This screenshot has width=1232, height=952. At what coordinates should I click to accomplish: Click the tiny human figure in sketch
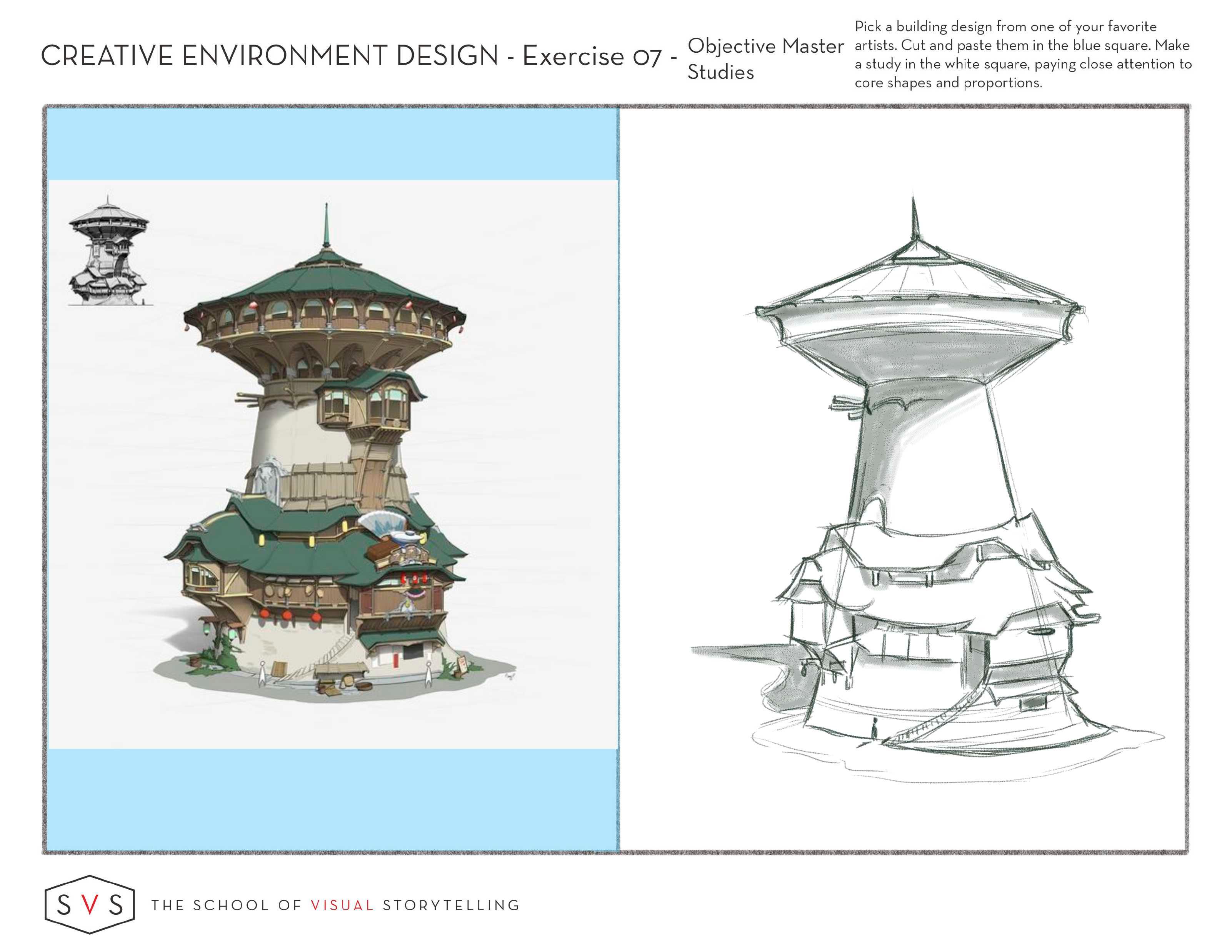click(x=875, y=728)
